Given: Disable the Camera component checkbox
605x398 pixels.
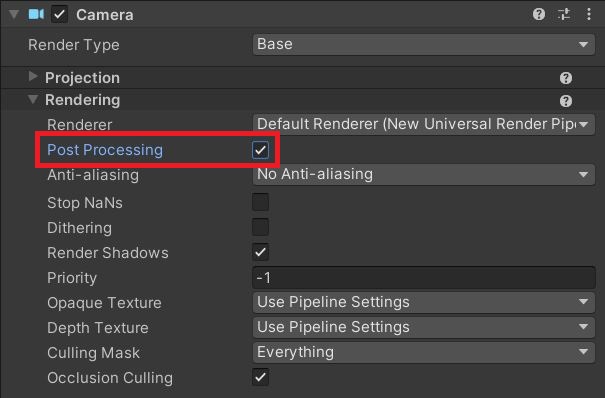Looking at the screenshot, I should coord(59,15).
